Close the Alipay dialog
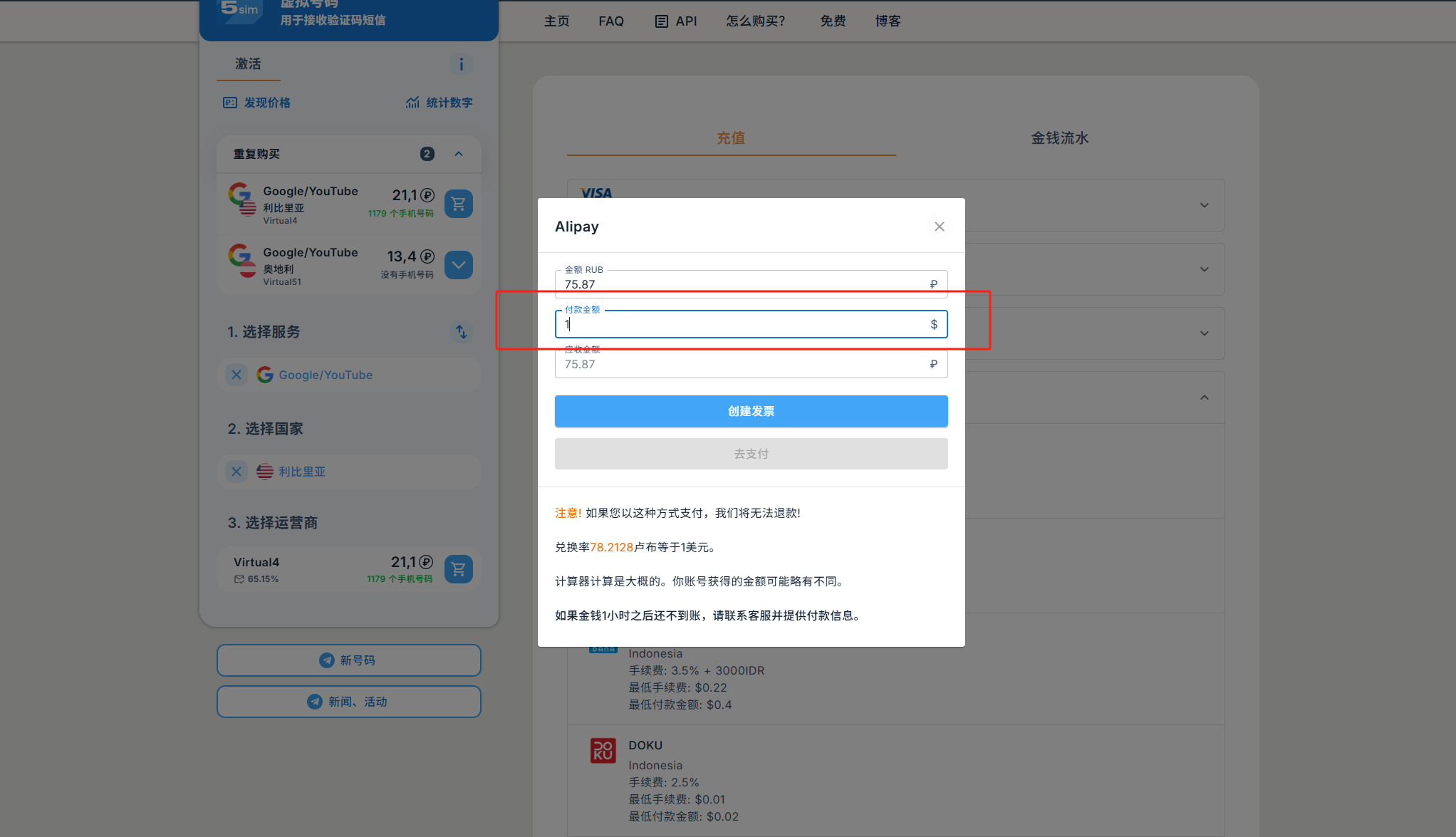 pos(939,227)
